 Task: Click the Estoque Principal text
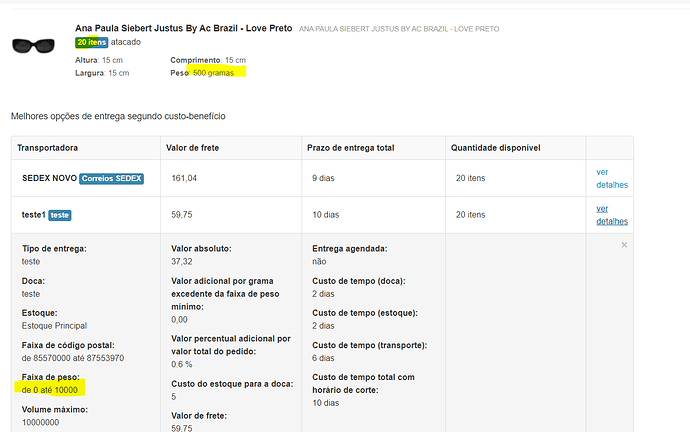click(x=54, y=326)
